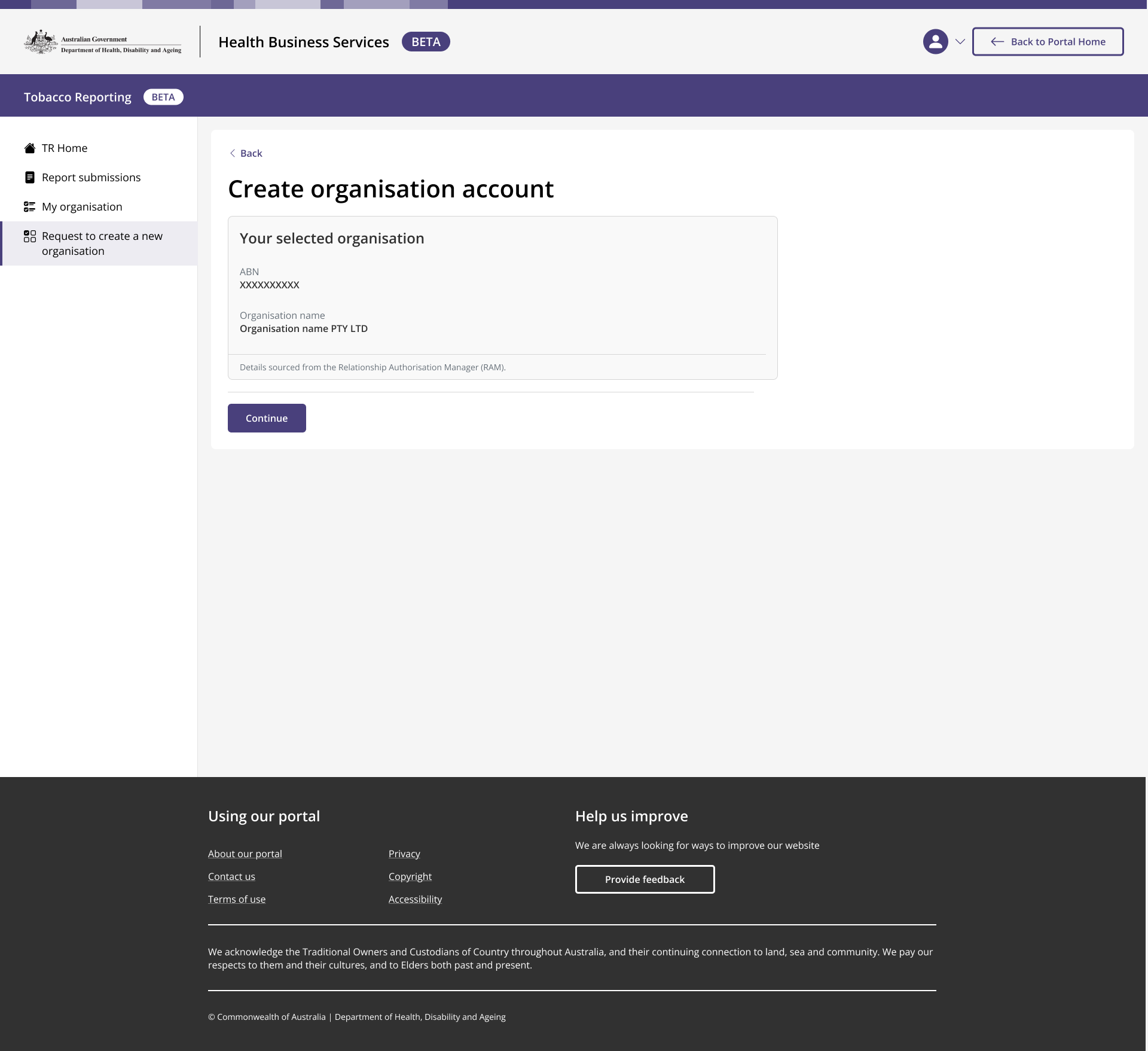Open TR Home in the sidebar

[x=99, y=148]
